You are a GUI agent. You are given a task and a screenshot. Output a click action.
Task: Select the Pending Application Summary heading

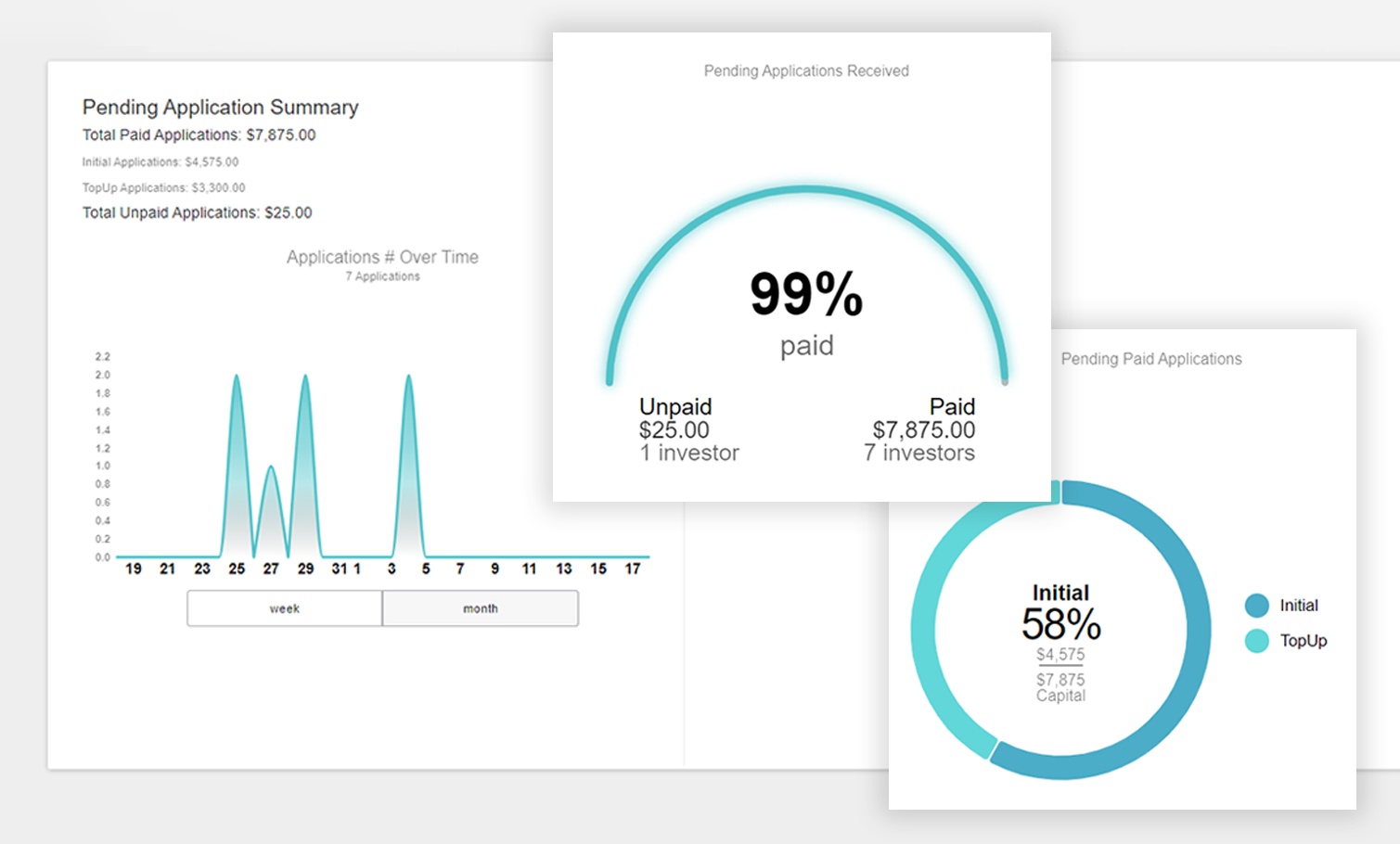(220, 108)
